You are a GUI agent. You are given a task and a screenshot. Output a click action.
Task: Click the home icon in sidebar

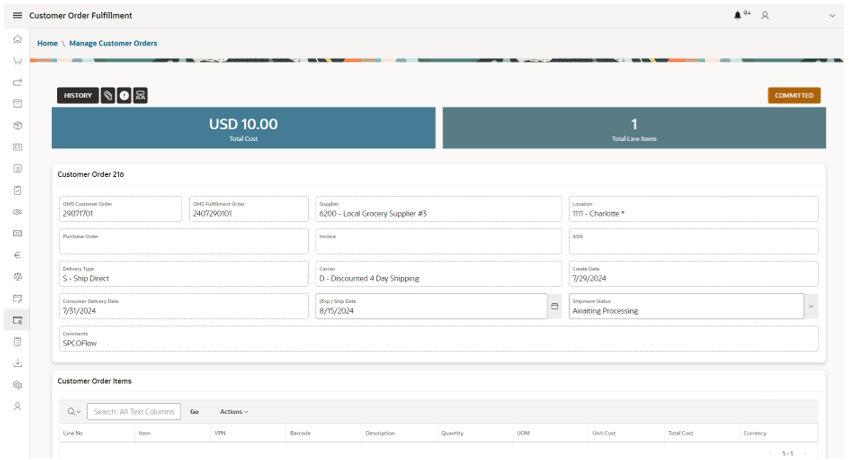(x=17, y=39)
